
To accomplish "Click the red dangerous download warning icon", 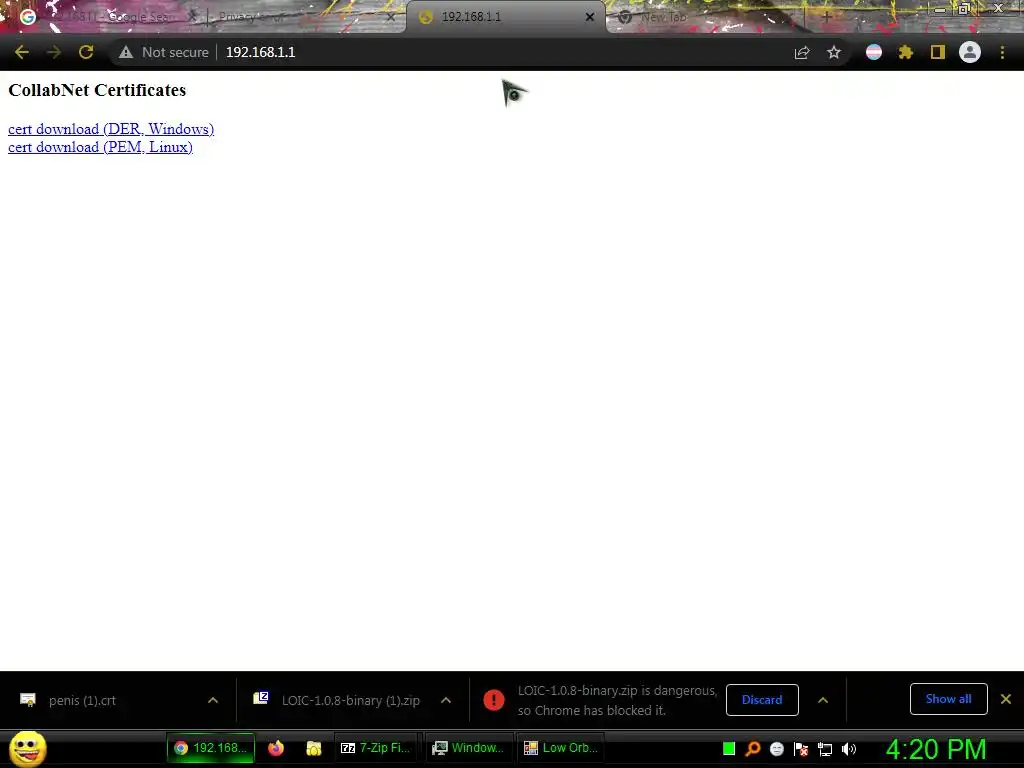I will pyautogui.click(x=494, y=700).
